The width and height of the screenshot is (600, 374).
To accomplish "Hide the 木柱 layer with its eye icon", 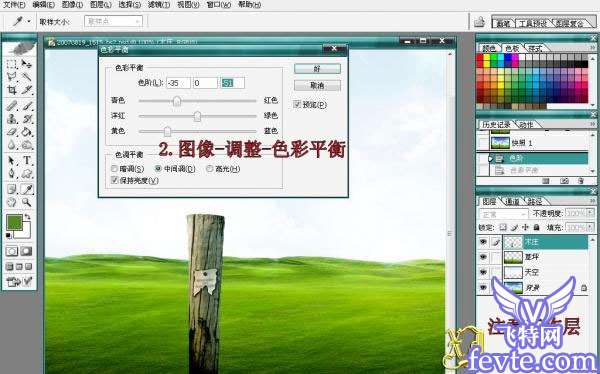I will click(483, 242).
